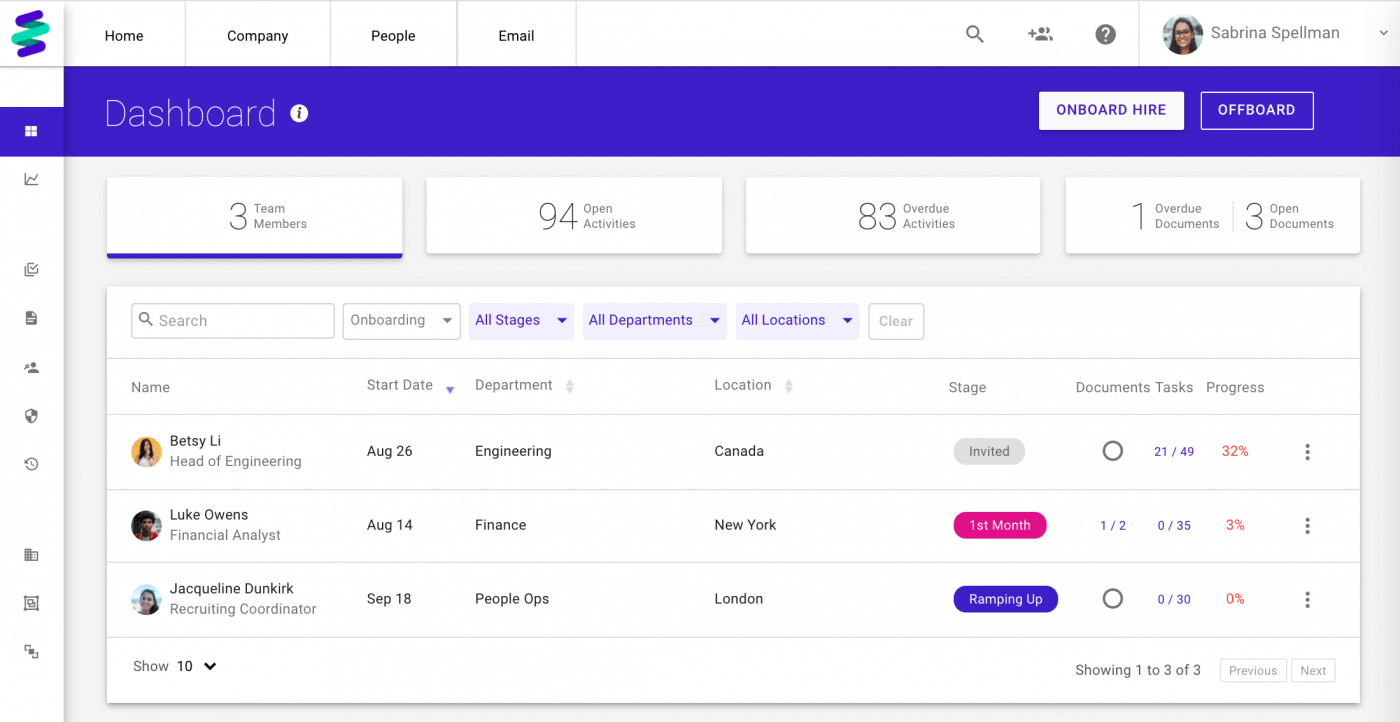Click the Clear filters button
This screenshot has height=722, width=1400.
[x=896, y=321]
